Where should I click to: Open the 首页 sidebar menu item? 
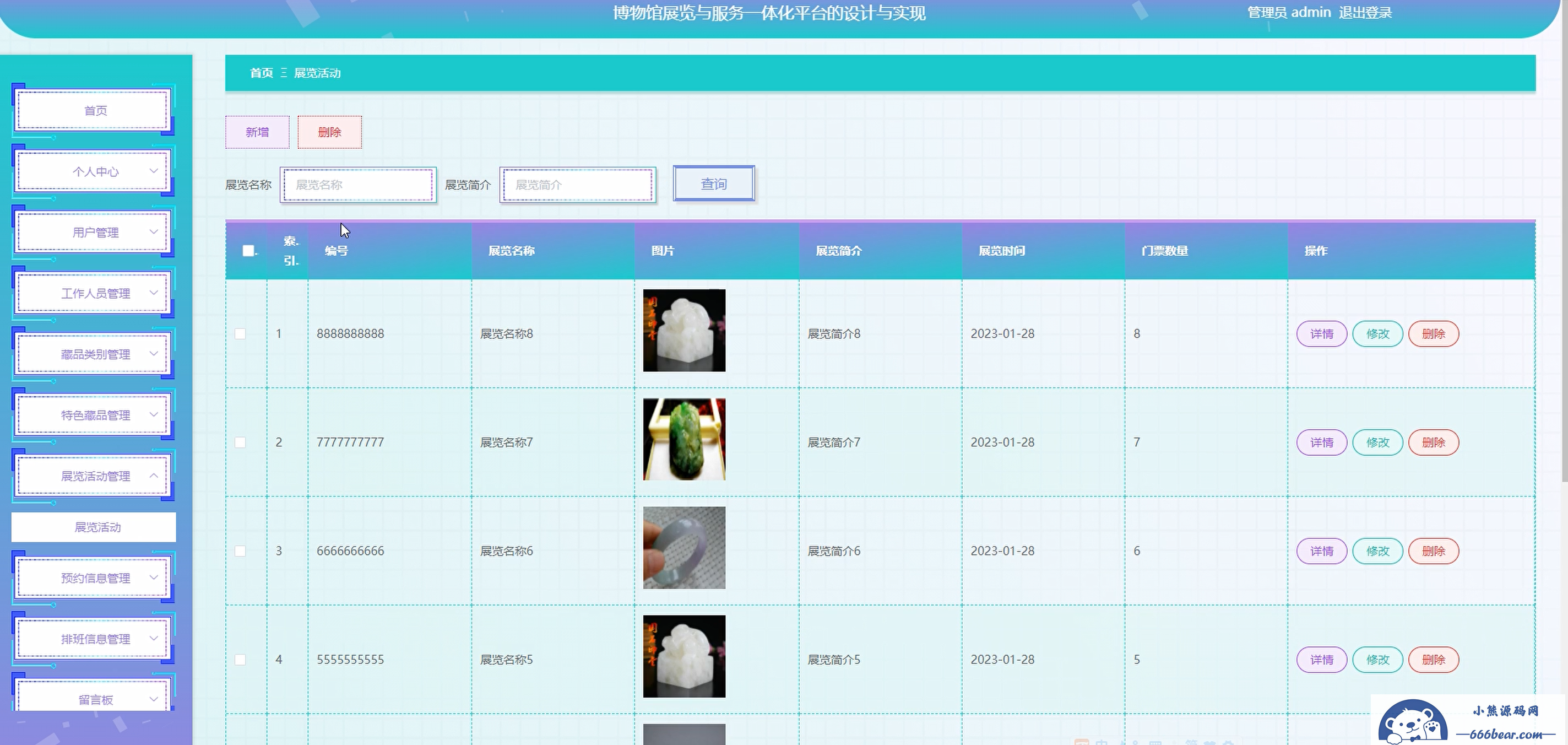(x=93, y=110)
